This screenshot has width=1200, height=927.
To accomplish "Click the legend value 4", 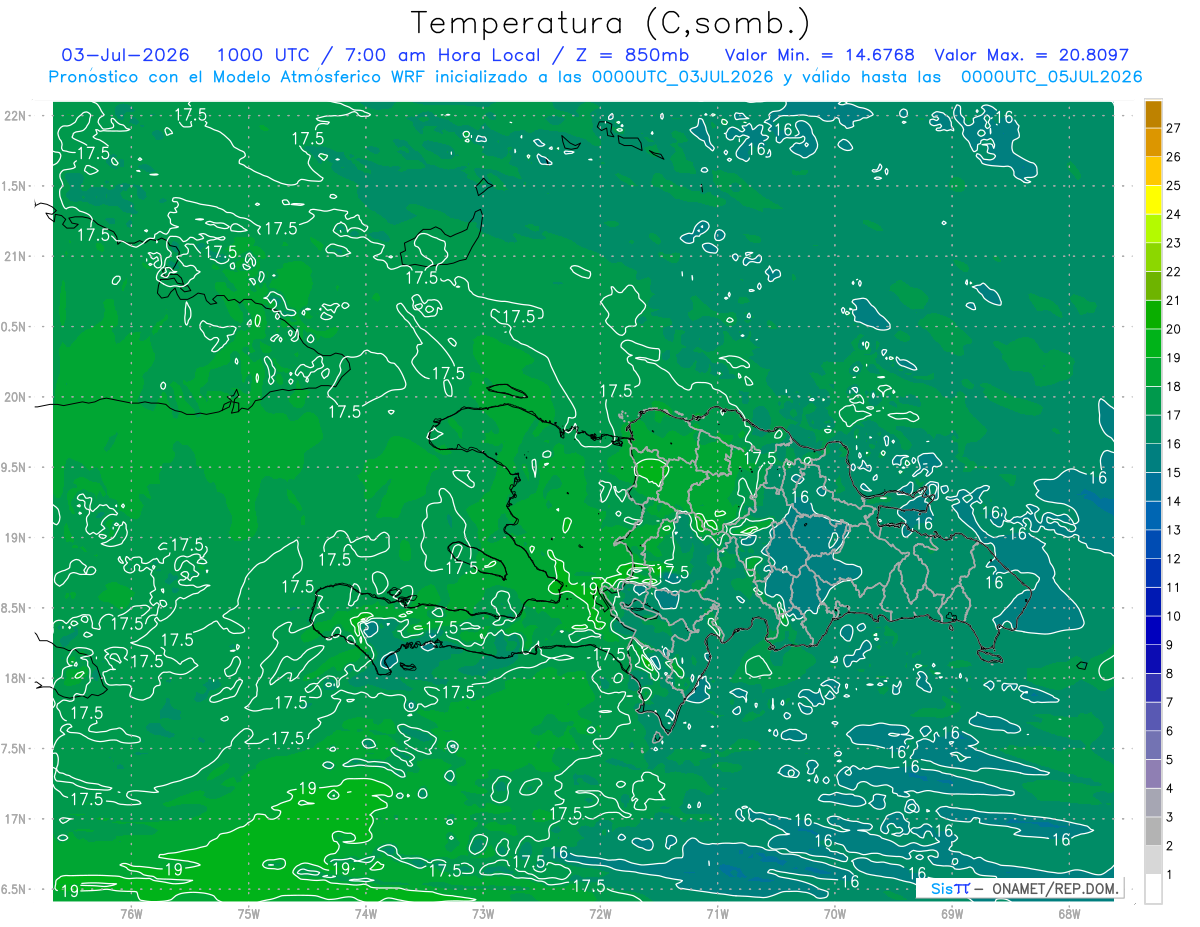I will click(x=1171, y=789).
